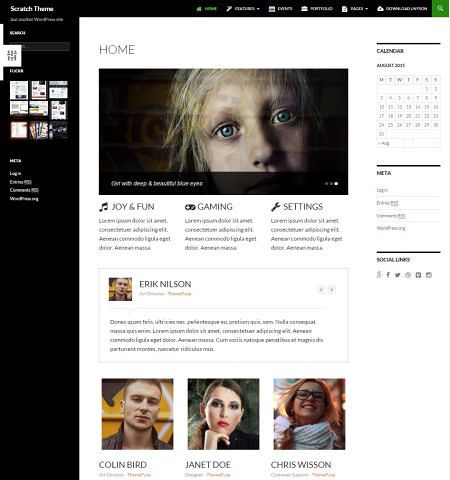
Task: Open the Facebook social link icon
Action: pos(388,275)
